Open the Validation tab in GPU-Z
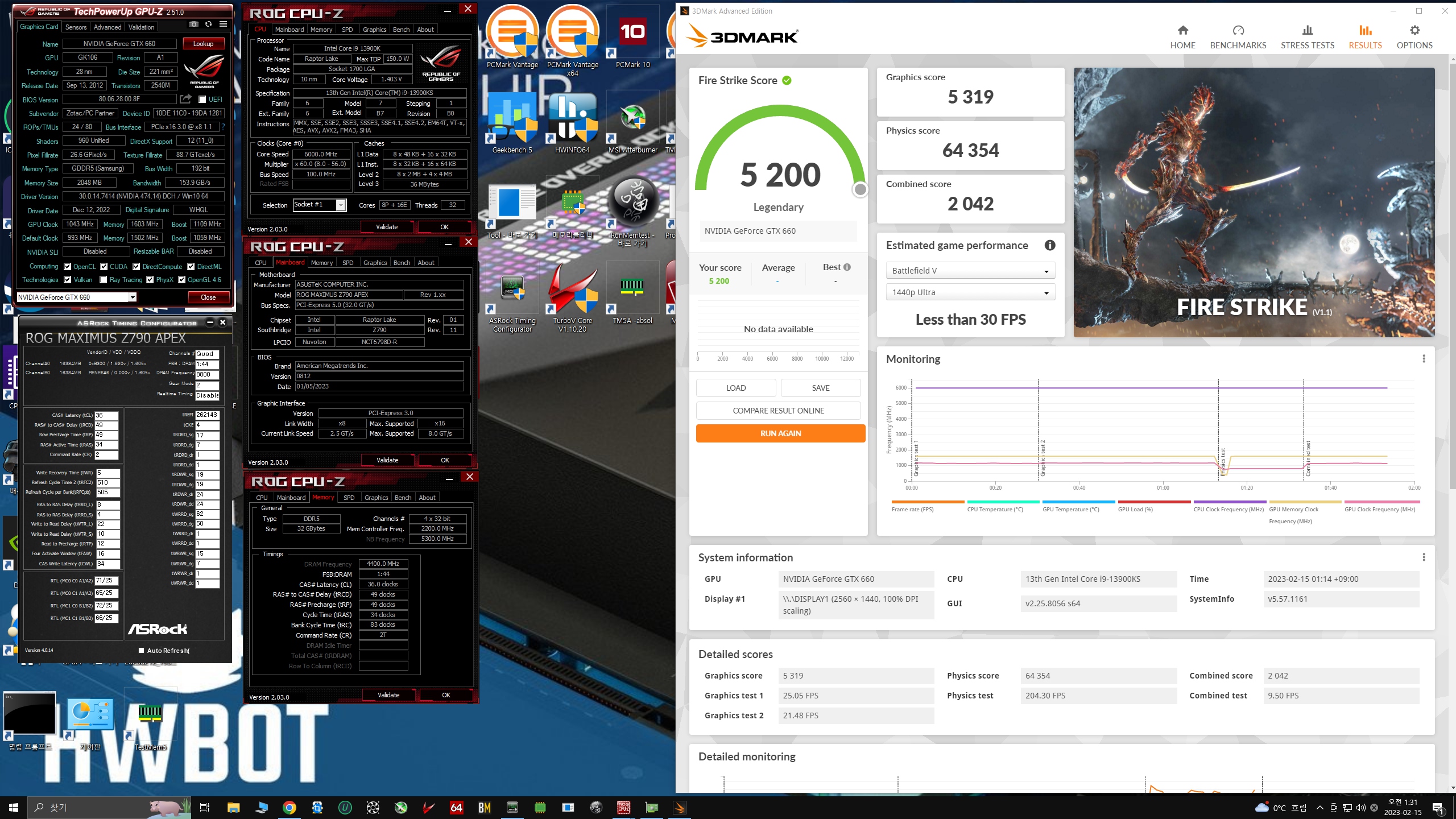The height and width of the screenshot is (819, 1456). 141,27
